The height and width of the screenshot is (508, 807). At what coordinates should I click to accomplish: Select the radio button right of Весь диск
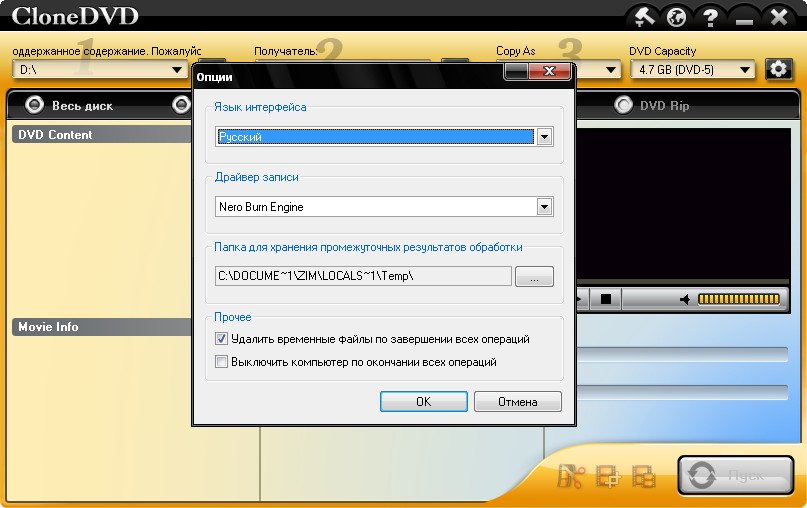pos(181,105)
